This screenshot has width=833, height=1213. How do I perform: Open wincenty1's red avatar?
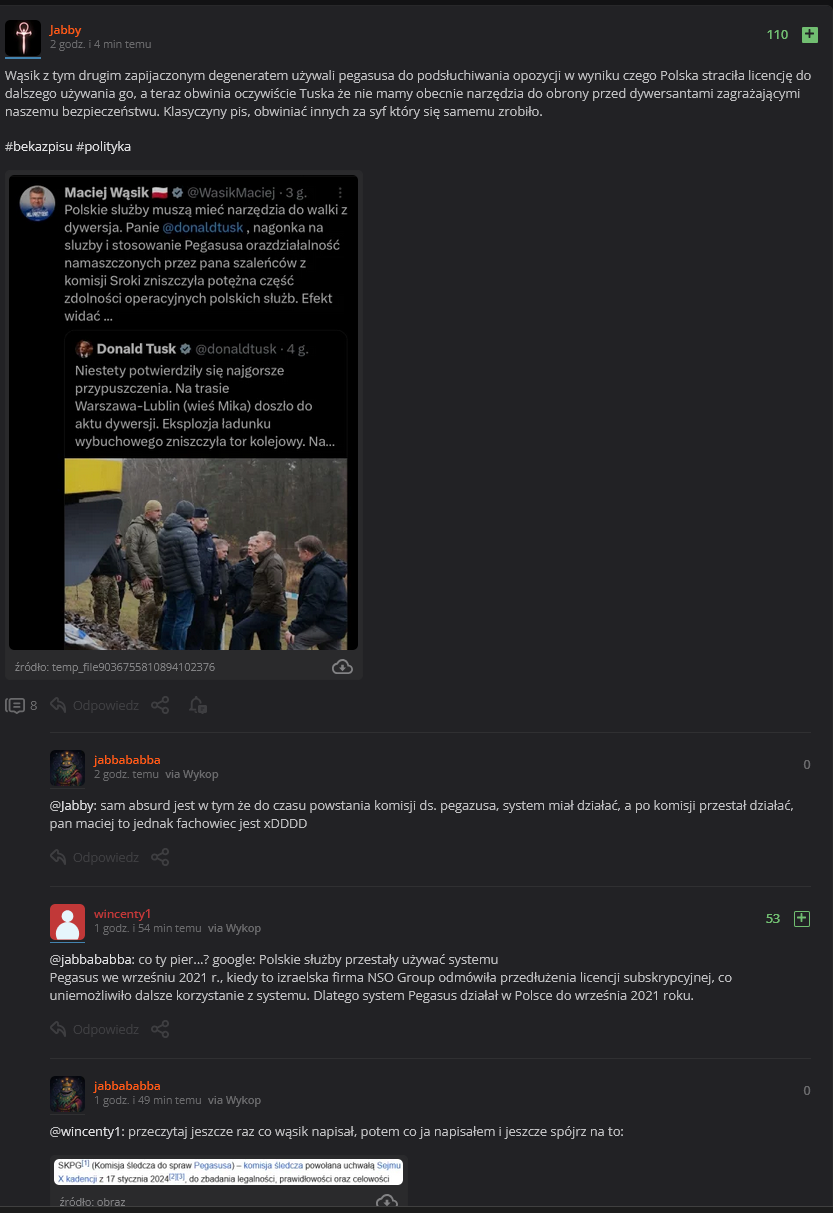(67, 922)
